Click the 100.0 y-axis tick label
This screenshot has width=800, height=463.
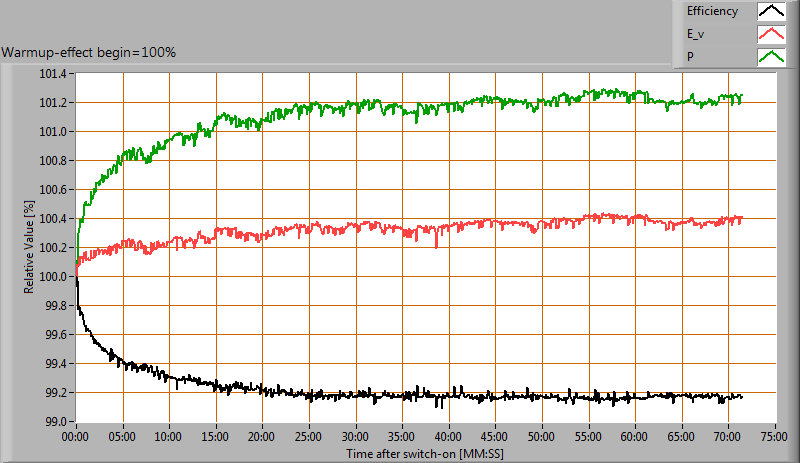[52, 277]
